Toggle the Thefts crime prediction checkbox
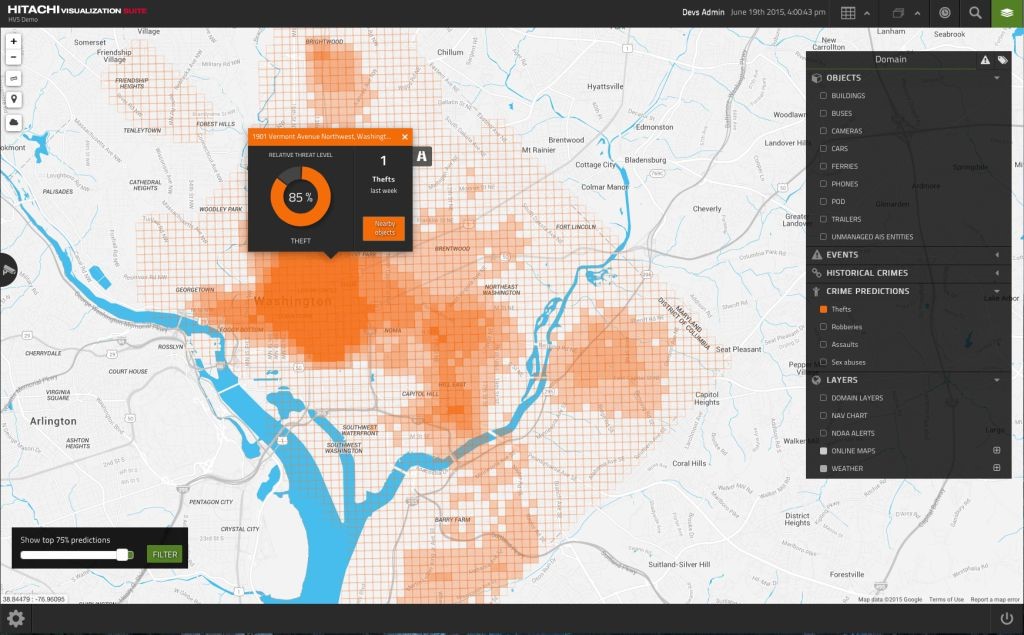1024x635 pixels. point(823,310)
